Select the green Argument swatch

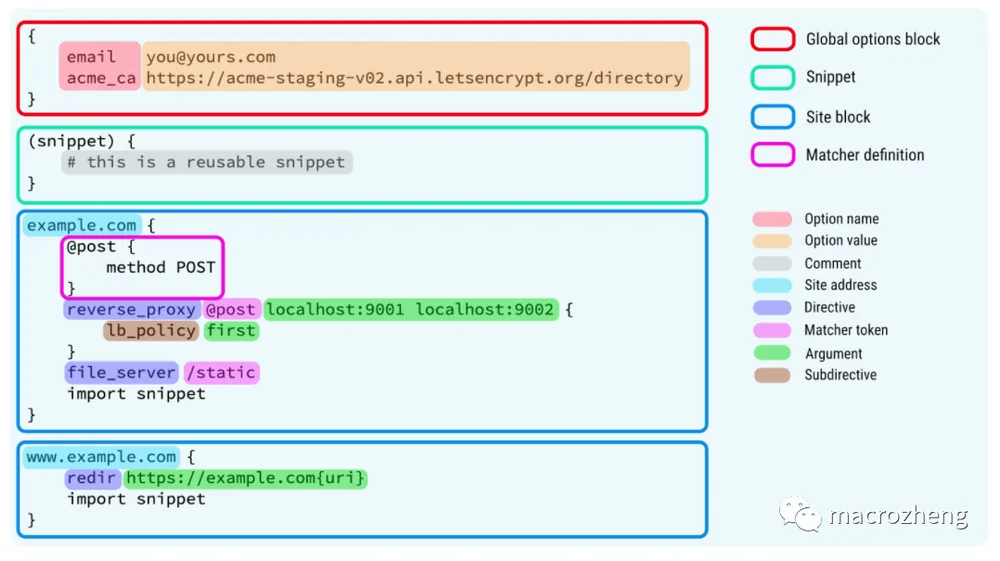point(772,353)
